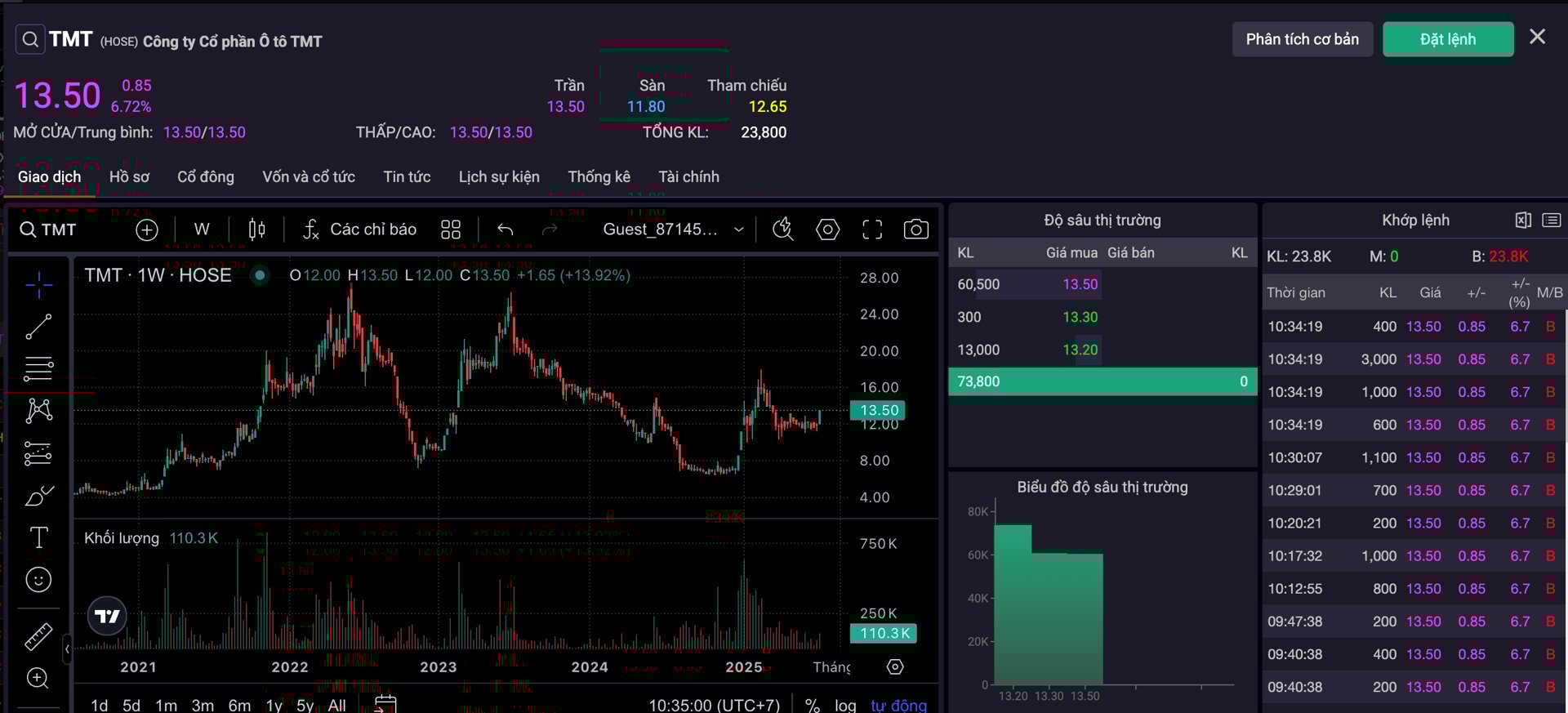1568x713 pixels.
Task: Pick the ruler measure tool
Action: (38, 636)
